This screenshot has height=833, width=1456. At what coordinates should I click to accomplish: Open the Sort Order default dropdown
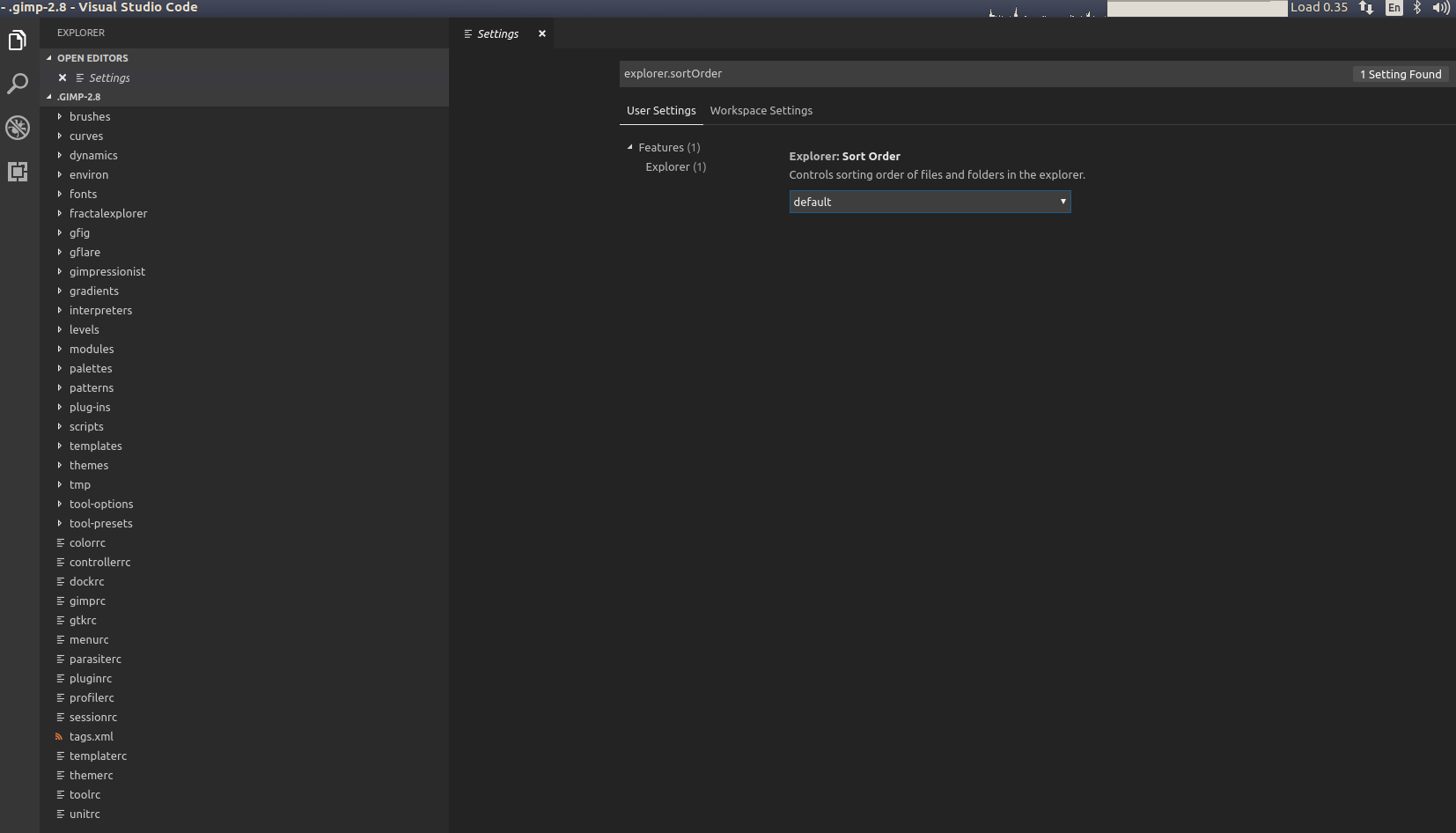coord(930,202)
